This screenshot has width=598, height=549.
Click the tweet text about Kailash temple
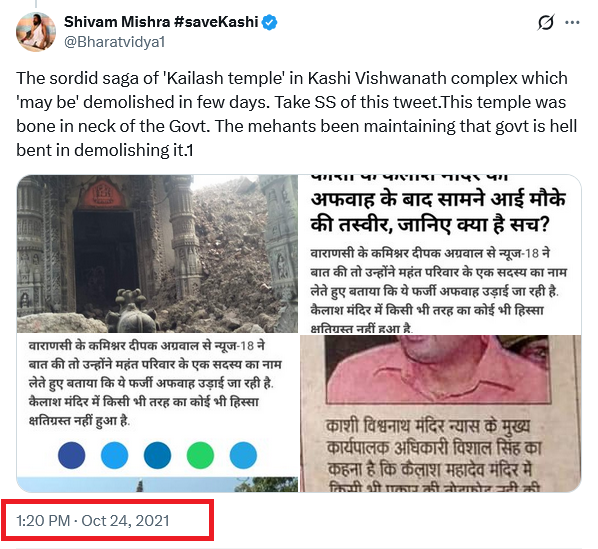296,114
